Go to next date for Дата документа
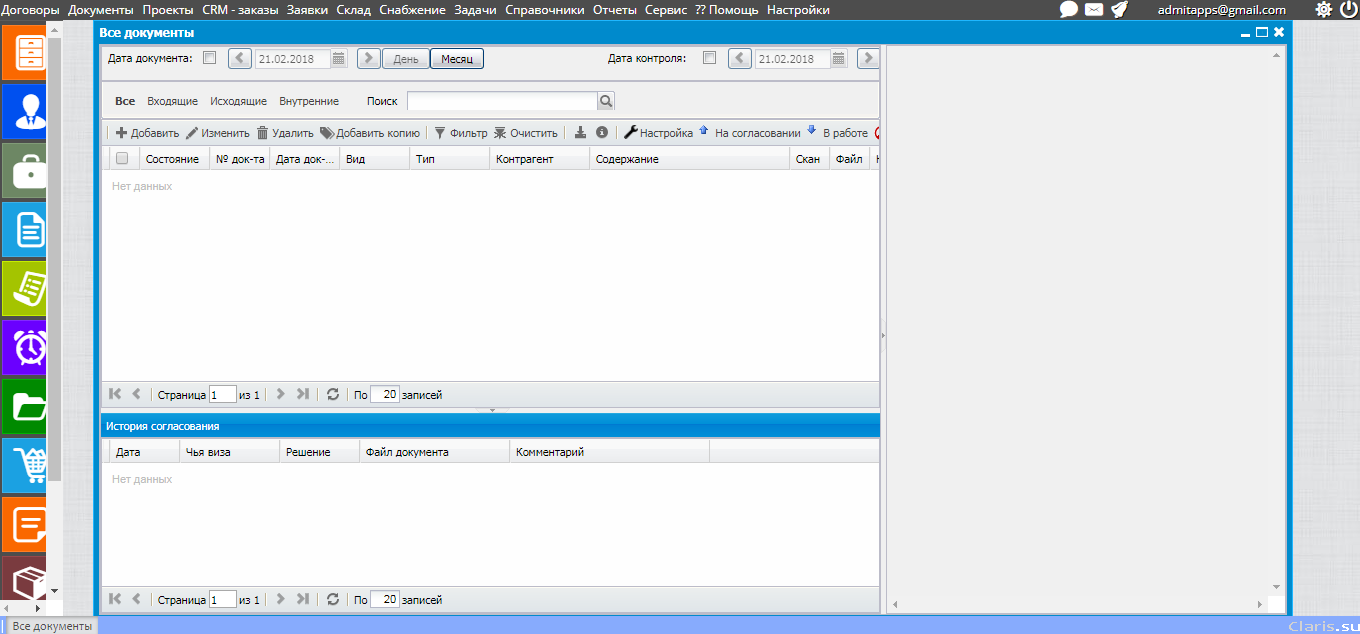The width and height of the screenshot is (1360, 634). (369, 58)
